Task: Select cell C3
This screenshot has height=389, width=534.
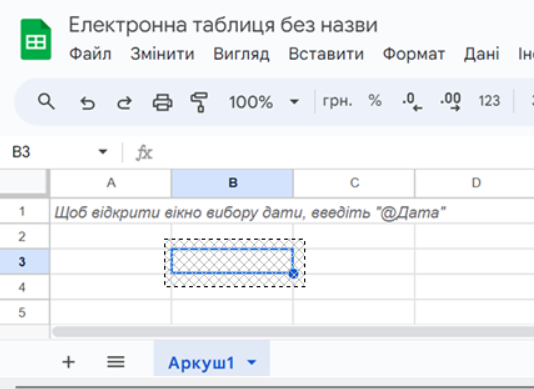Action: pos(354,262)
